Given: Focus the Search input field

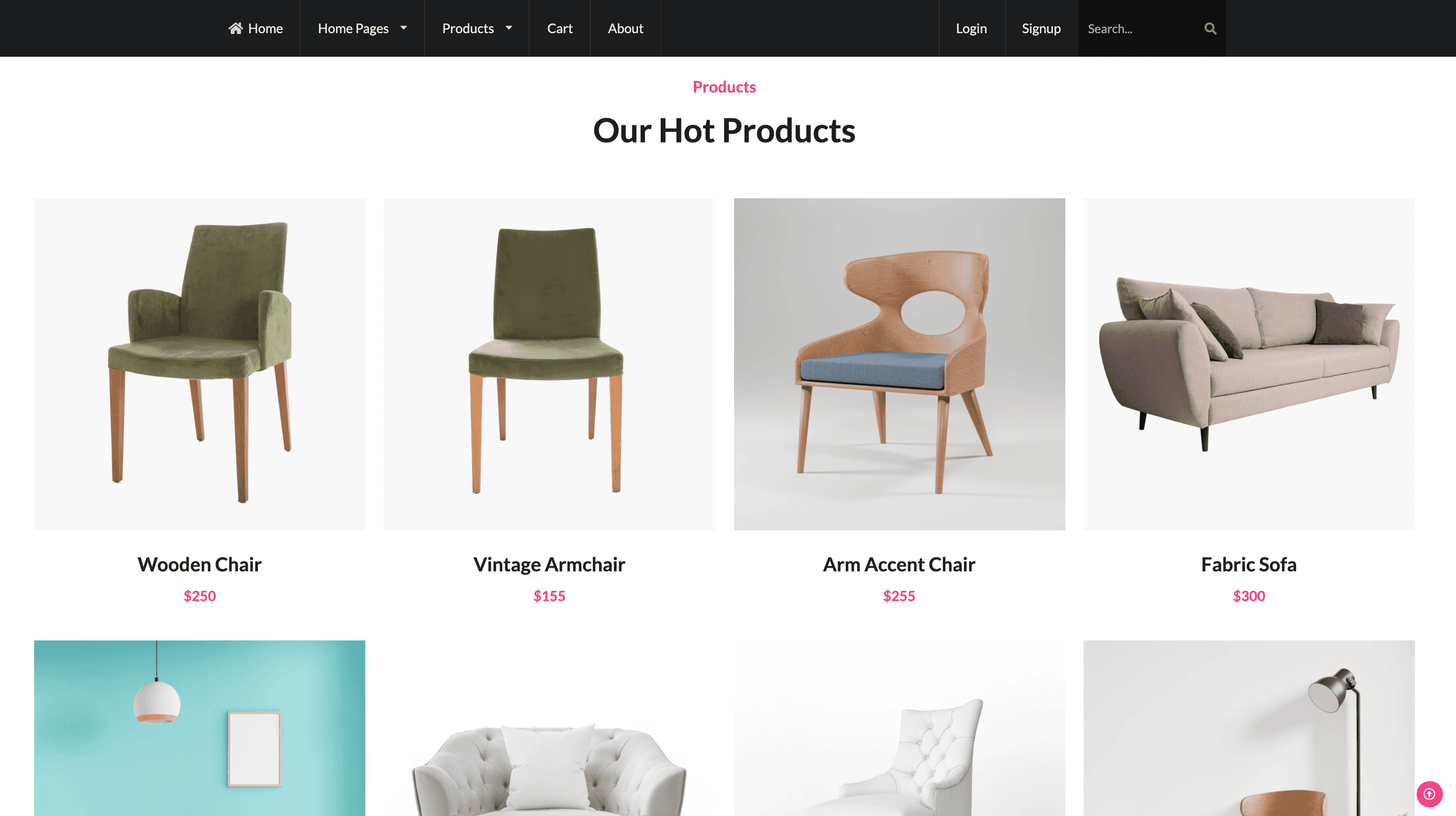Looking at the screenshot, I should click(x=1142, y=28).
